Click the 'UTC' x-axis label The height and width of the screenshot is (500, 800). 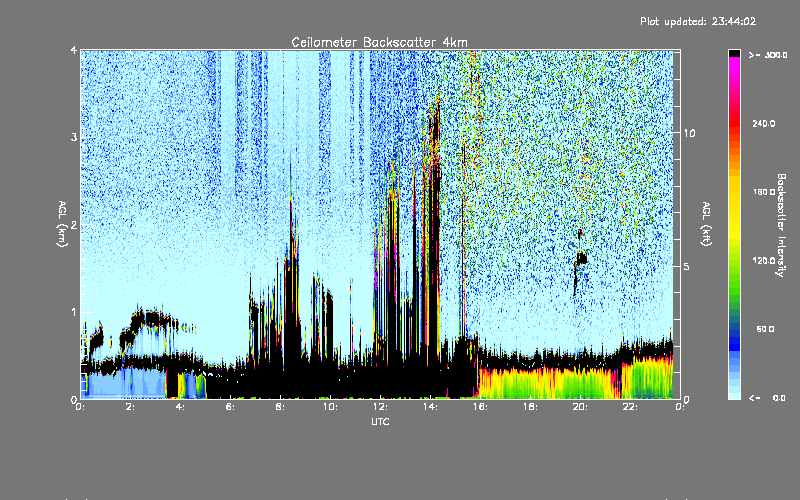pyautogui.click(x=380, y=421)
